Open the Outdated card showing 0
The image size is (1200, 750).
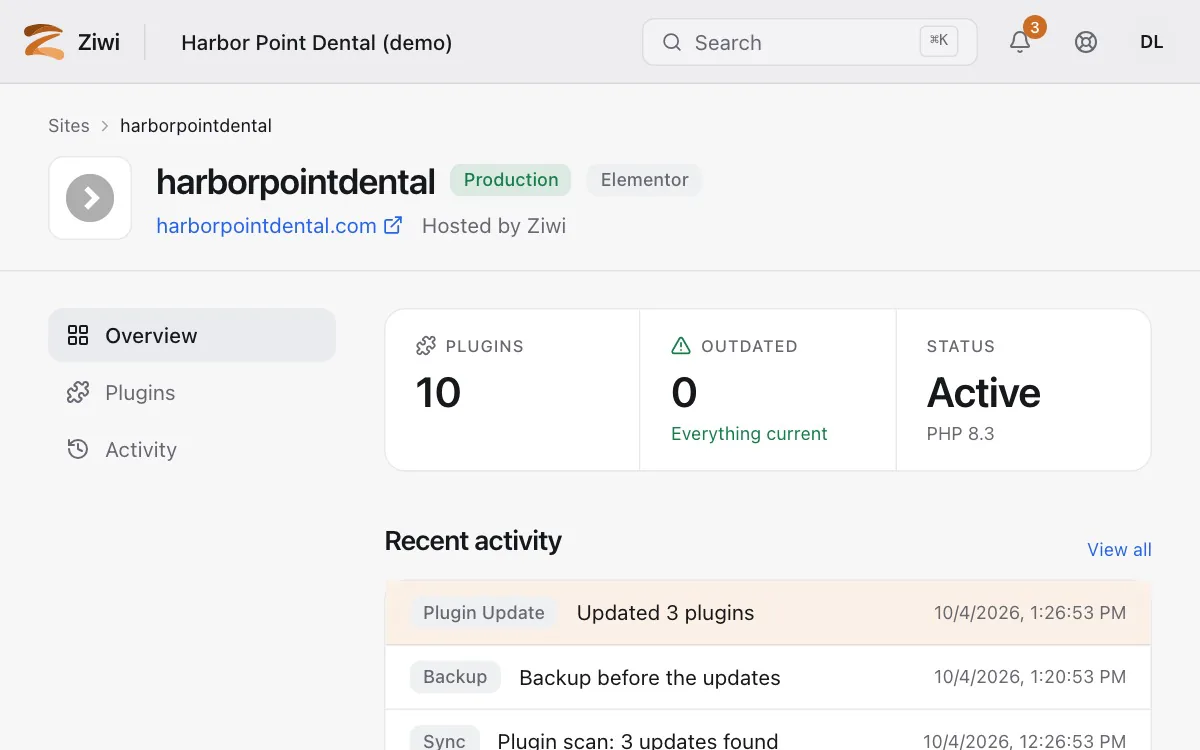click(768, 389)
